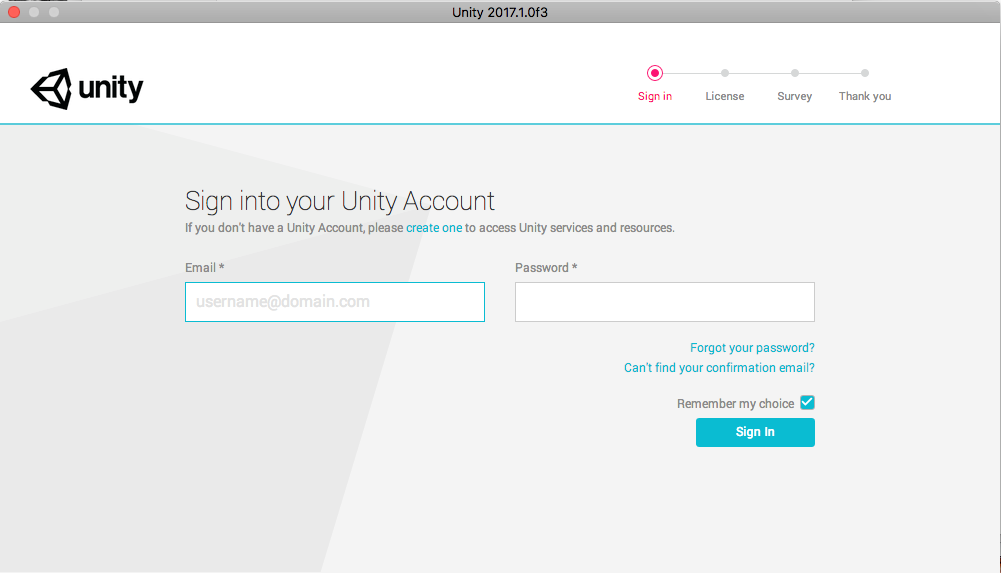
Task: Select the Sign in step indicator
Action: 654,73
